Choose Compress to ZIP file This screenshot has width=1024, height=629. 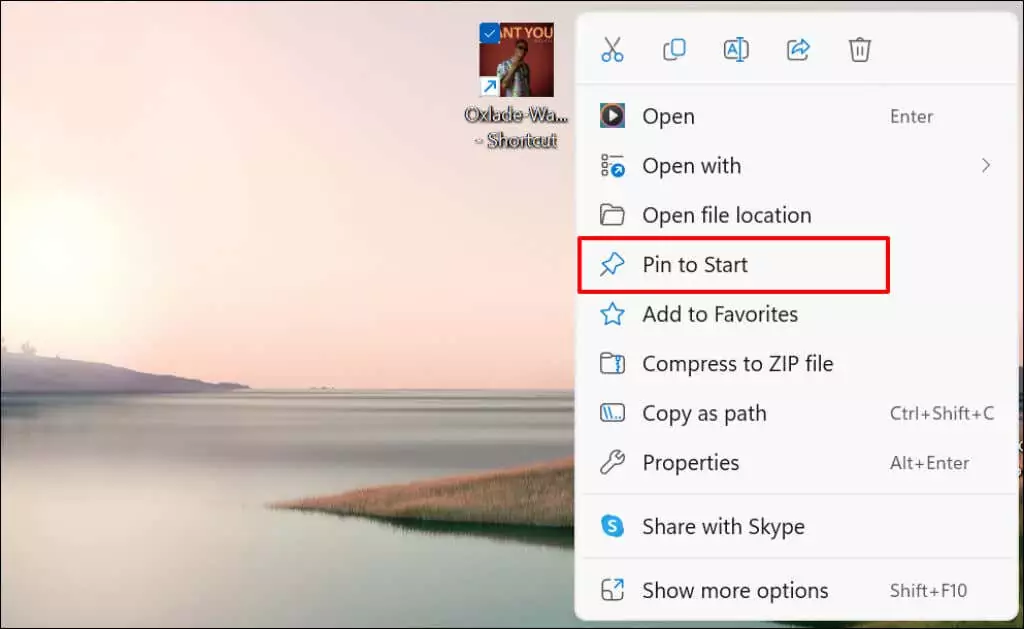(x=796, y=364)
